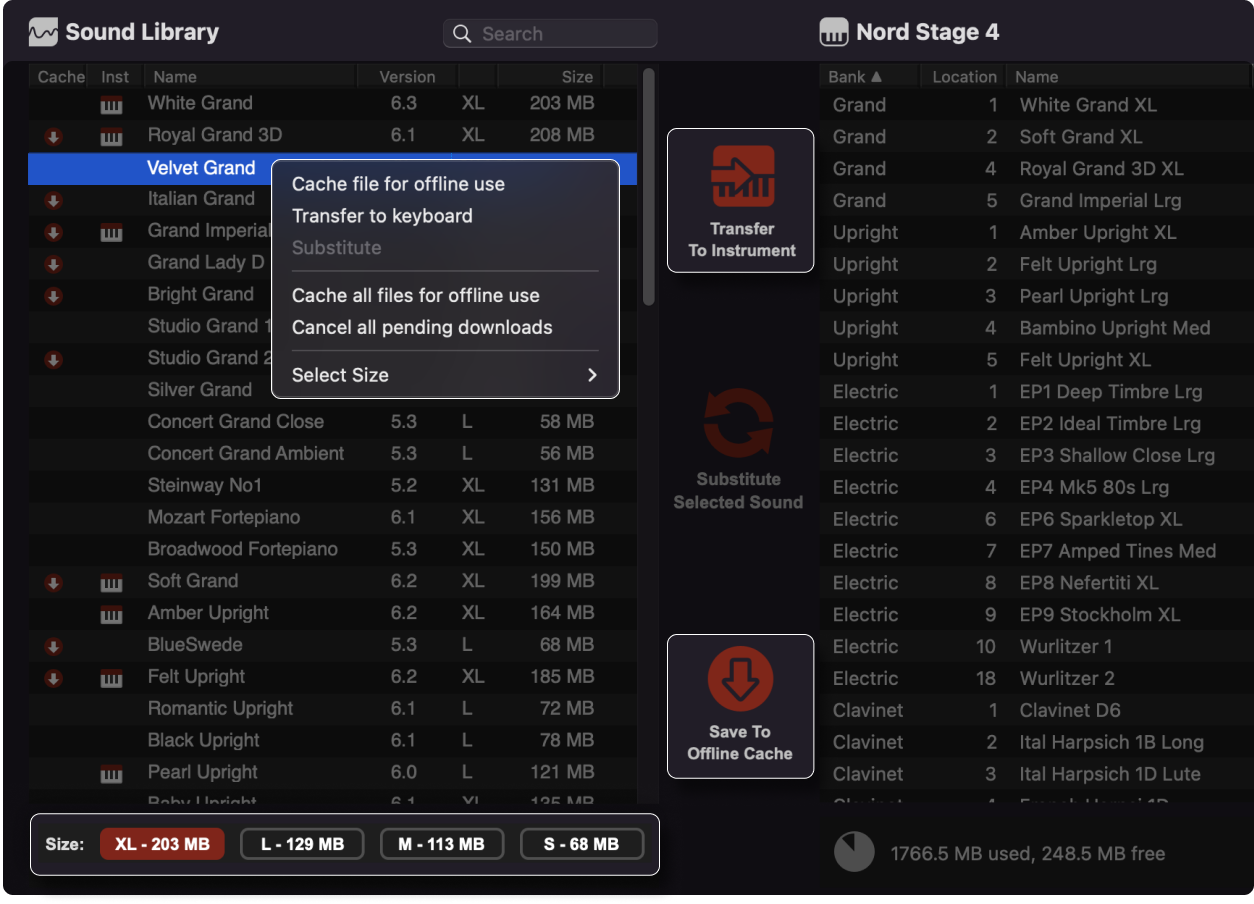Screen dimensions: 1254x904
Task: Click into the Search input field
Action: tap(550, 34)
